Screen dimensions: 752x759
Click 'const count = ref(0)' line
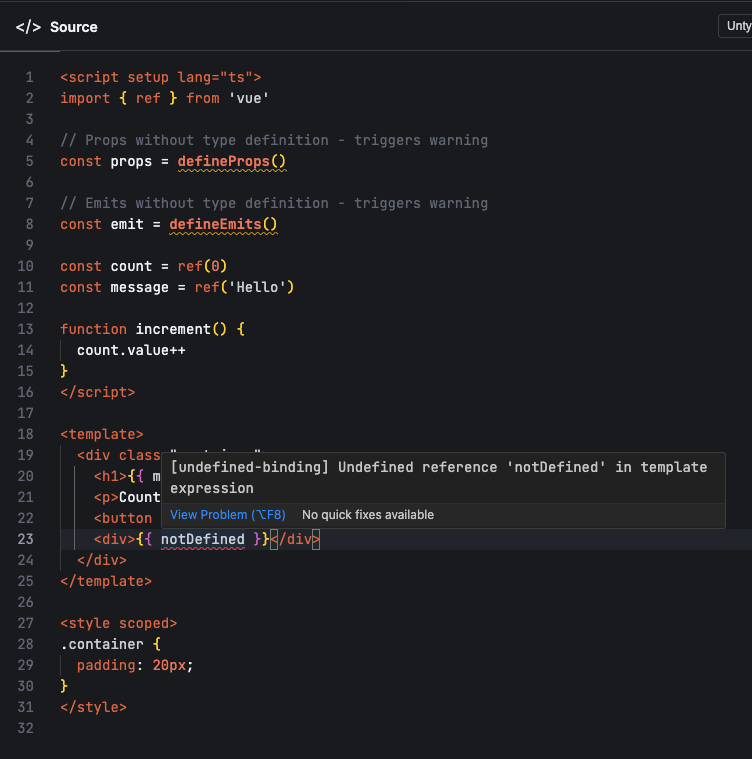click(144, 266)
